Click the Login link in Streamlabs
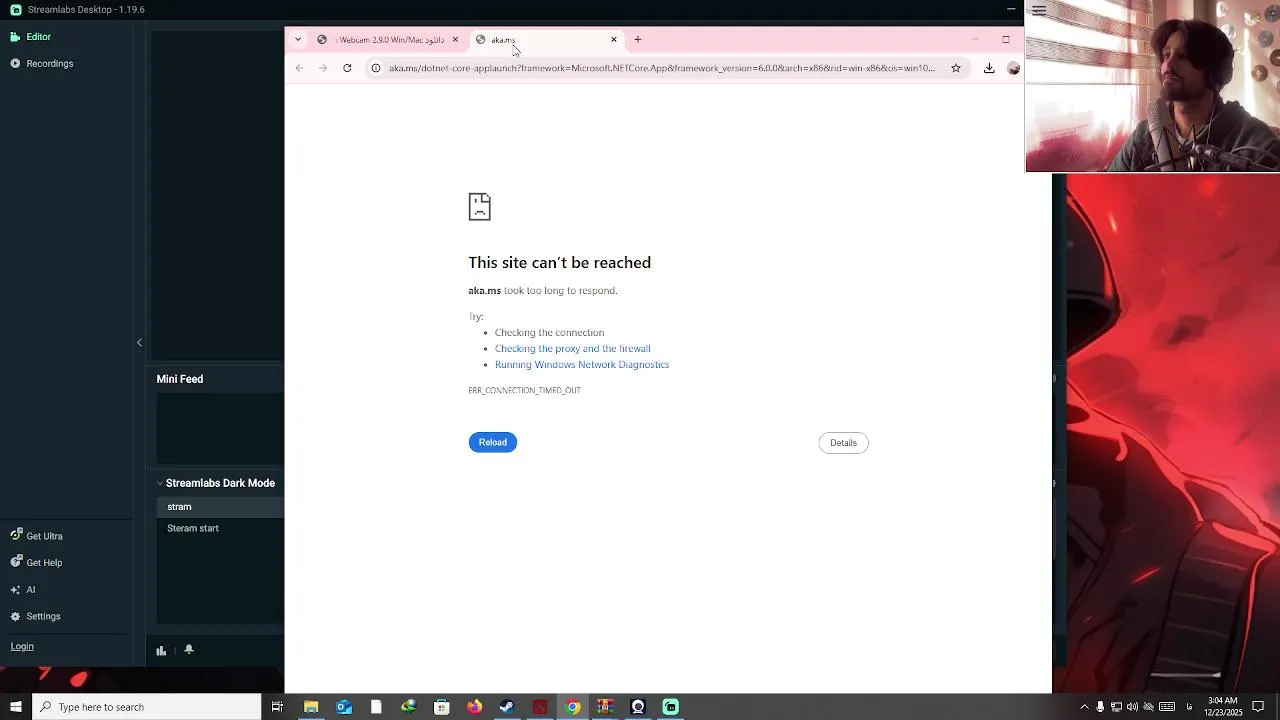1280x720 pixels. click(x=22, y=647)
